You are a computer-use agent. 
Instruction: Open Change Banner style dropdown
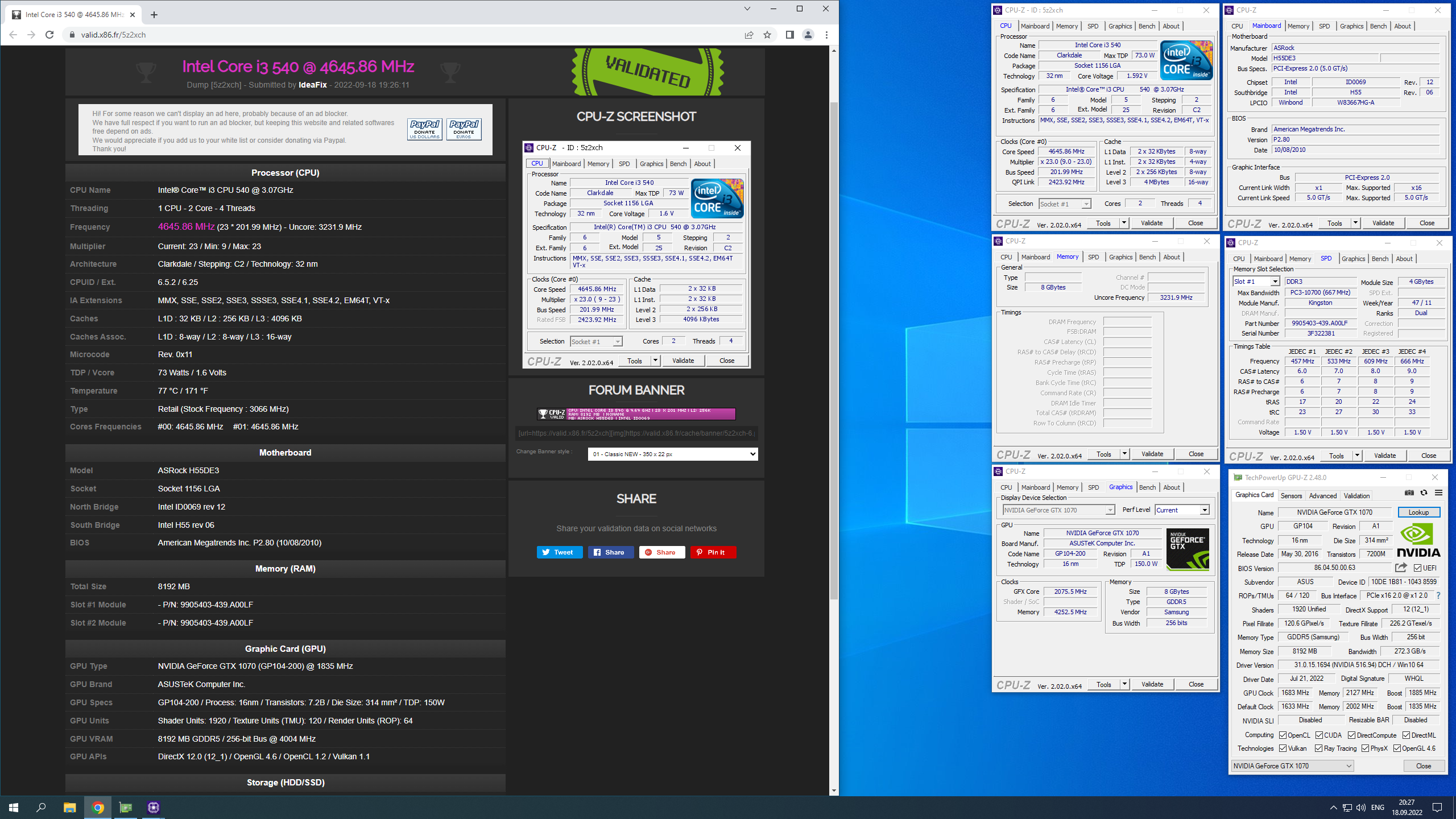coord(673,454)
